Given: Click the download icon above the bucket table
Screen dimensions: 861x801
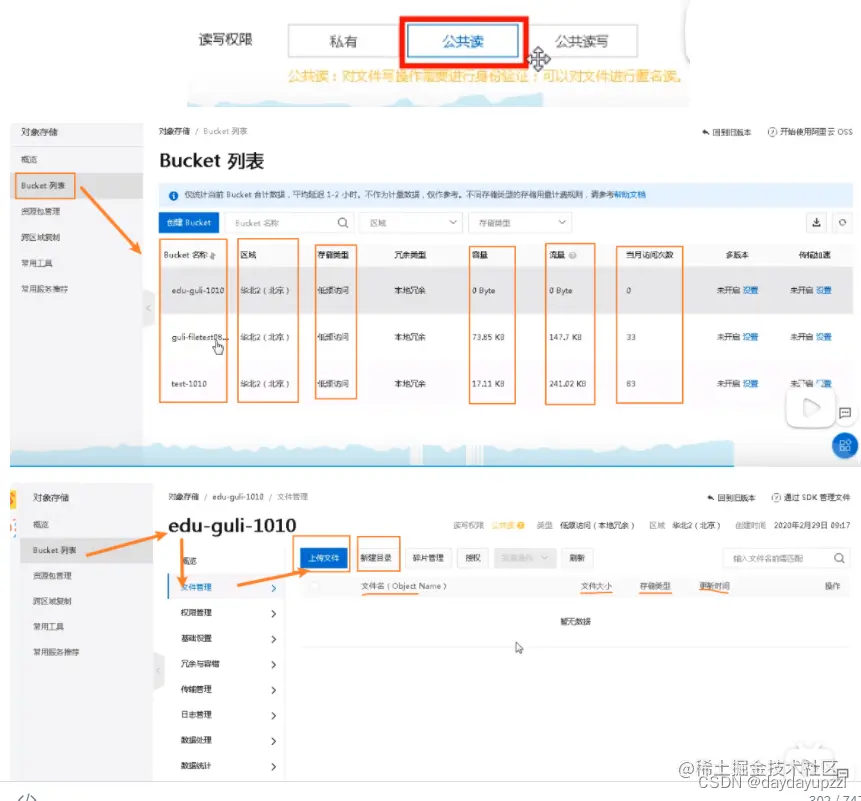Looking at the screenshot, I should coord(816,222).
